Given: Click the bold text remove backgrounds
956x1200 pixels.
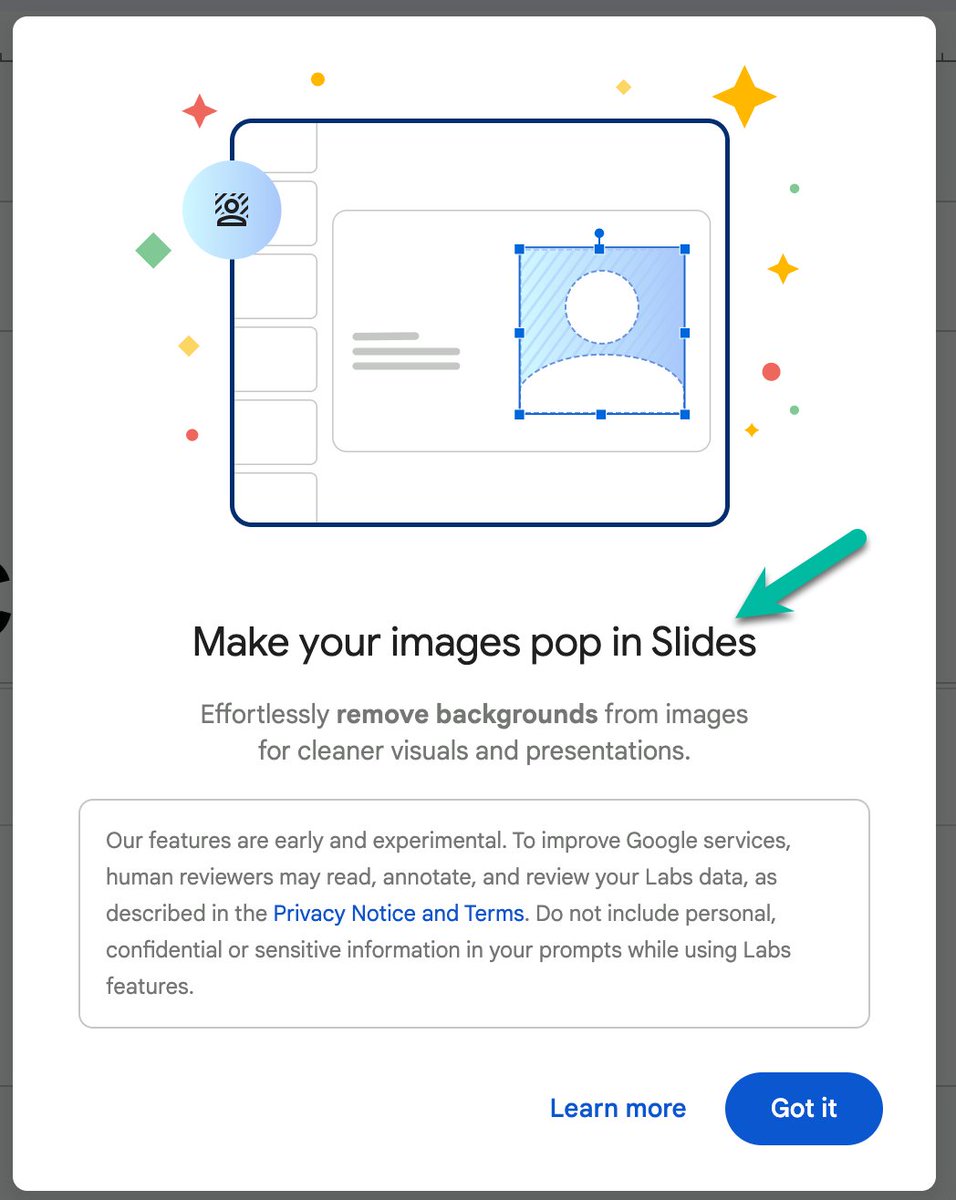Looking at the screenshot, I should pos(467,714).
